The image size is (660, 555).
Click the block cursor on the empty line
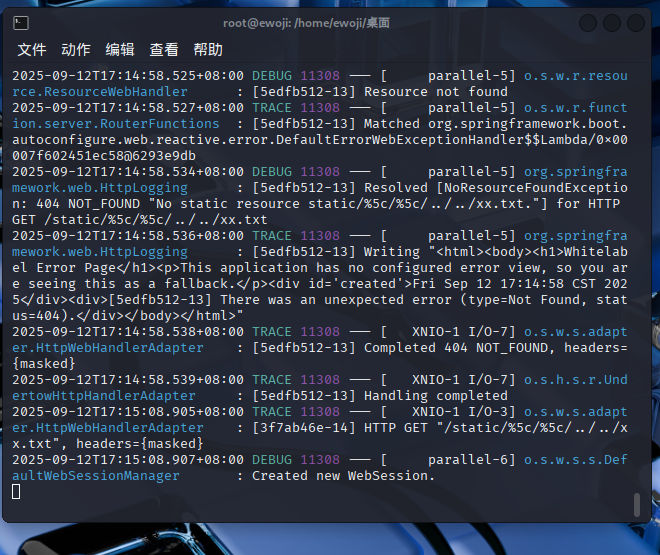[16, 491]
